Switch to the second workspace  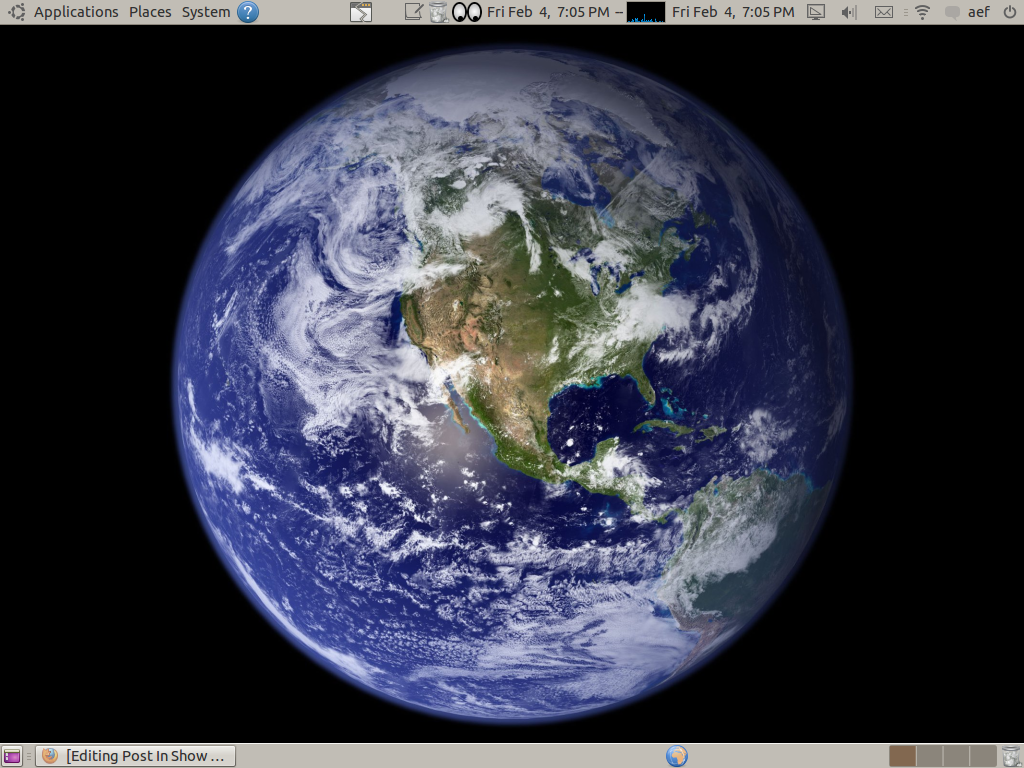(x=929, y=756)
